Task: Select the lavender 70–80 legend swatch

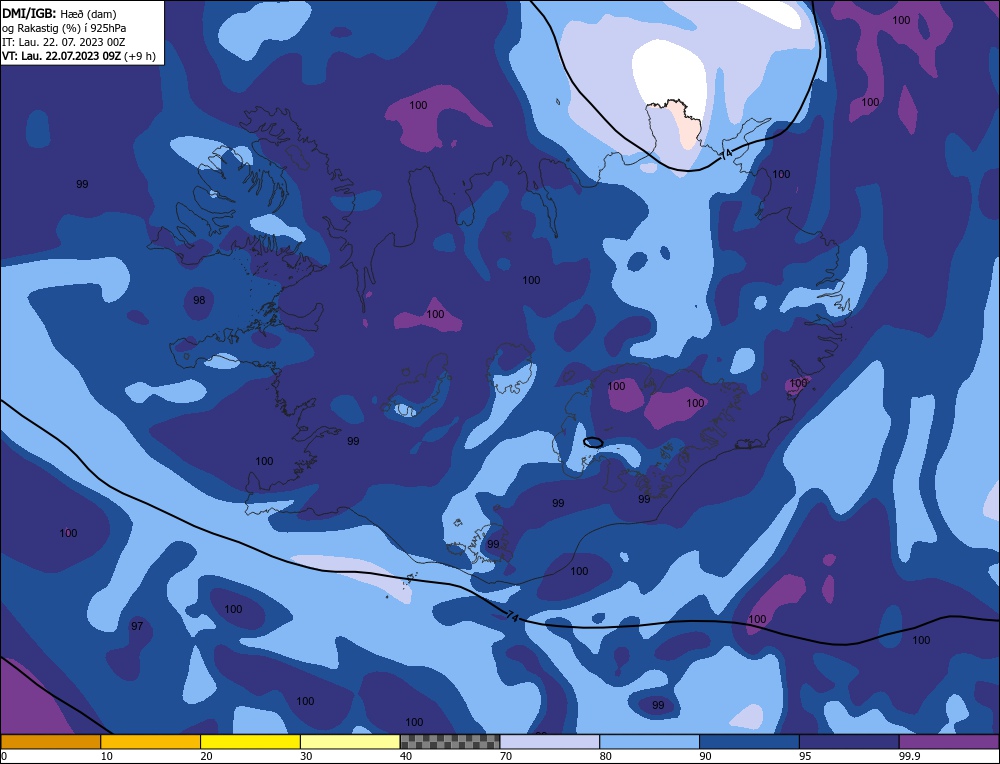Action: (x=550, y=742)
